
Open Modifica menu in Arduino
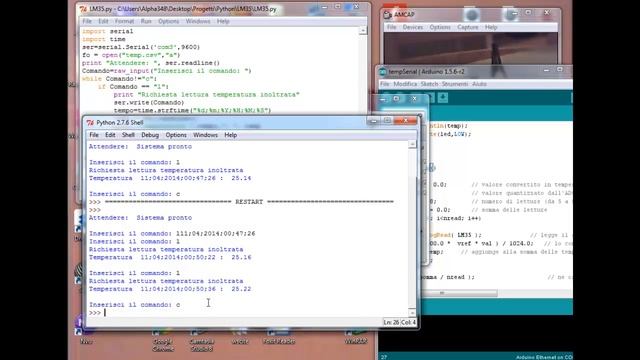pos(405,84)
